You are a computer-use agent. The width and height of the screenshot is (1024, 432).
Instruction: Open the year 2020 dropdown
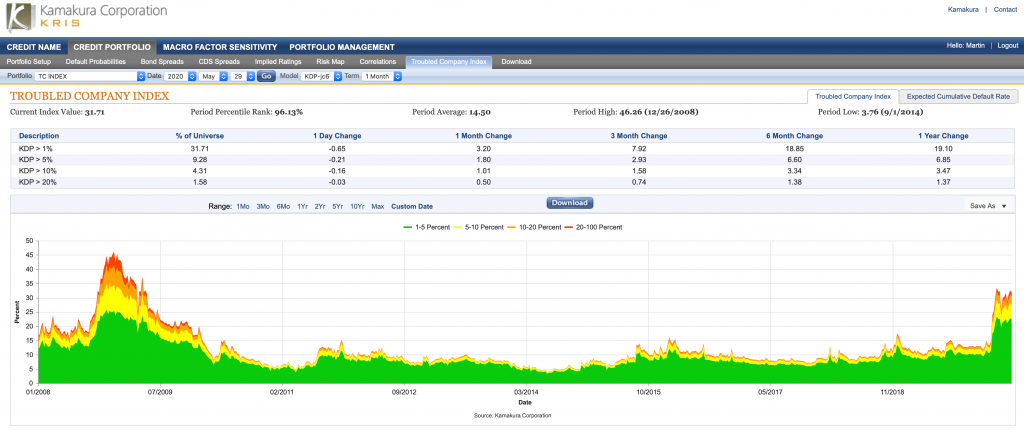[180, 76]
